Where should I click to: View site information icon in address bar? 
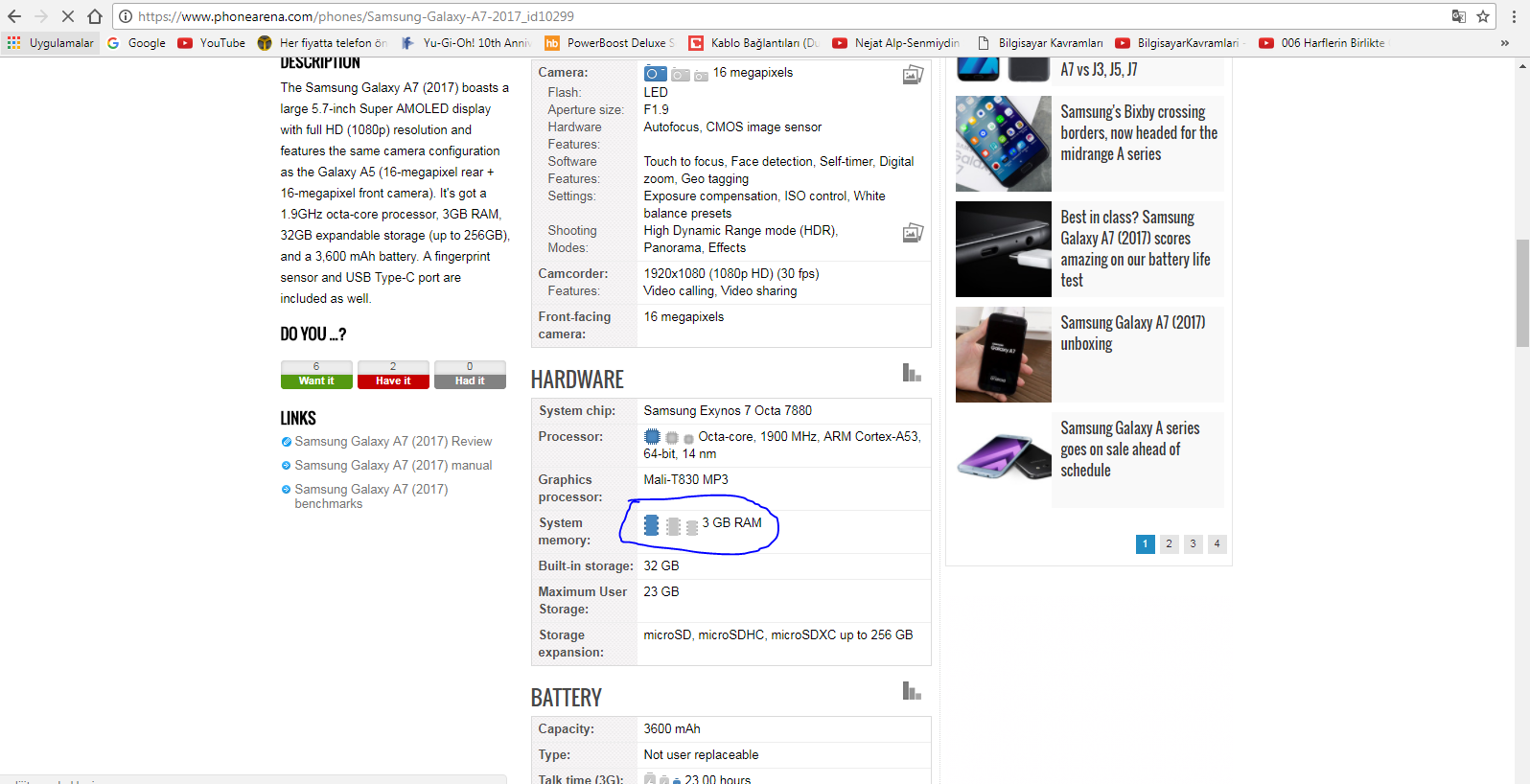[x=126, y=16]
